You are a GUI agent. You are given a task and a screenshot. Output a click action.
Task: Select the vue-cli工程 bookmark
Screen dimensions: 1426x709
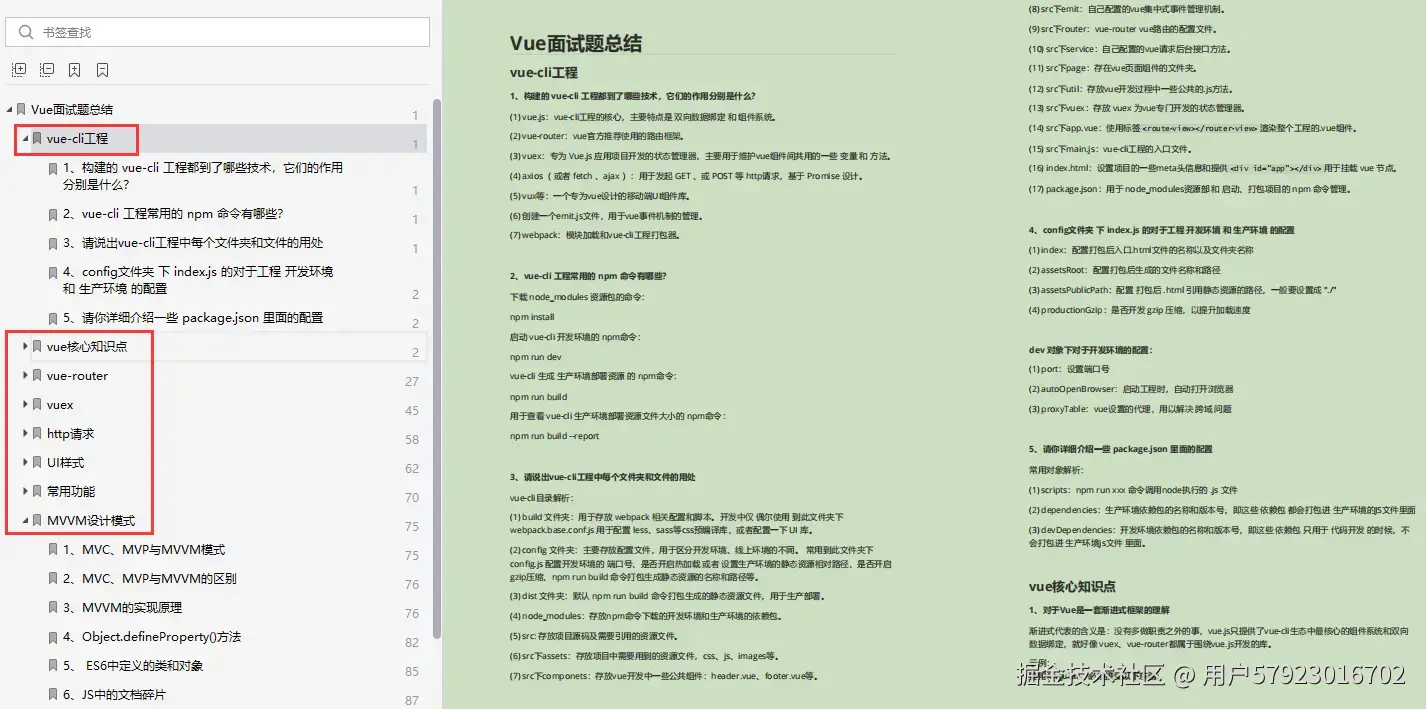77,138
